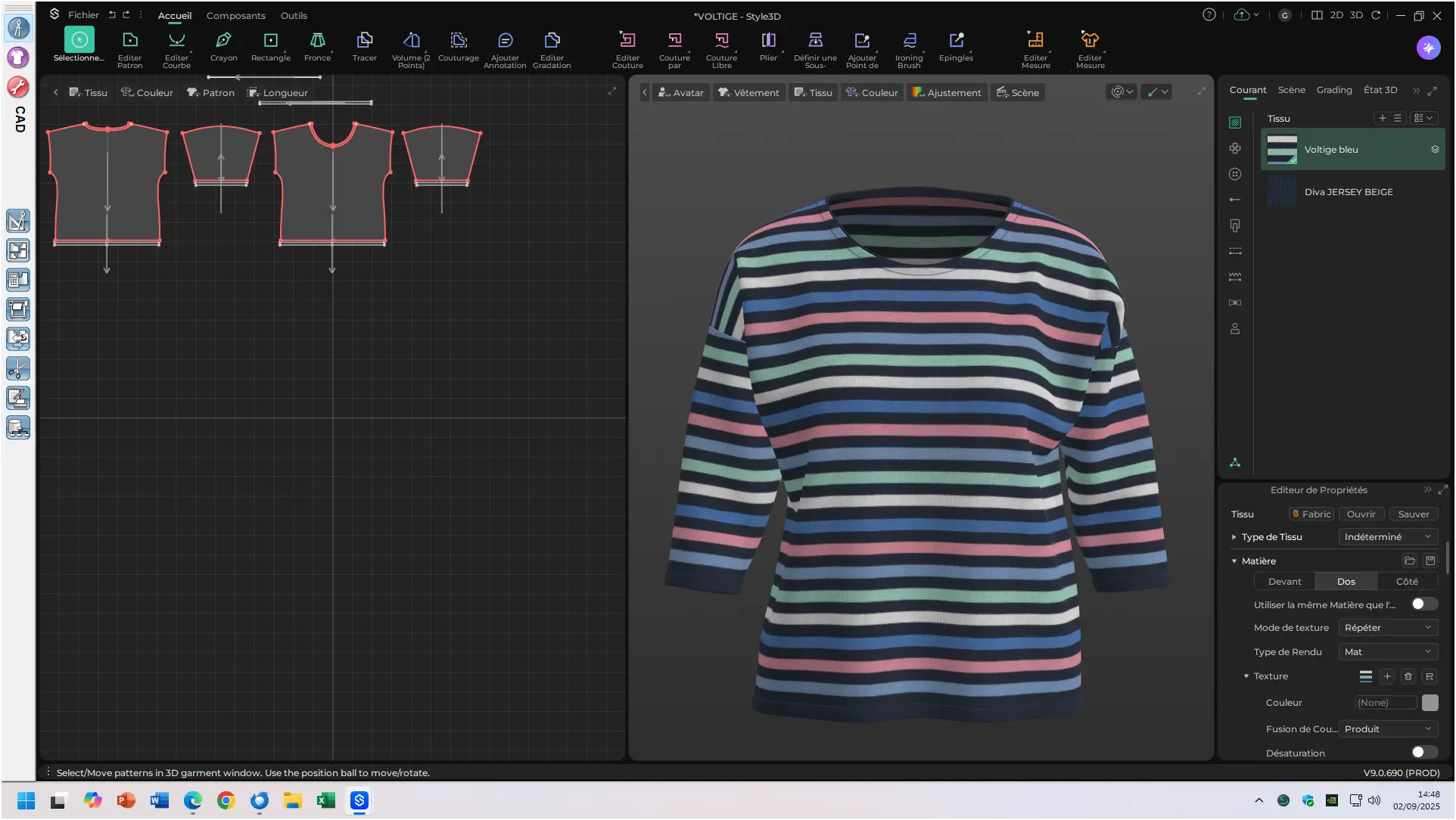Open the Type de Tissu dropdown
The height and width of the screenshot is (820, 1456).
(1387, 536)
